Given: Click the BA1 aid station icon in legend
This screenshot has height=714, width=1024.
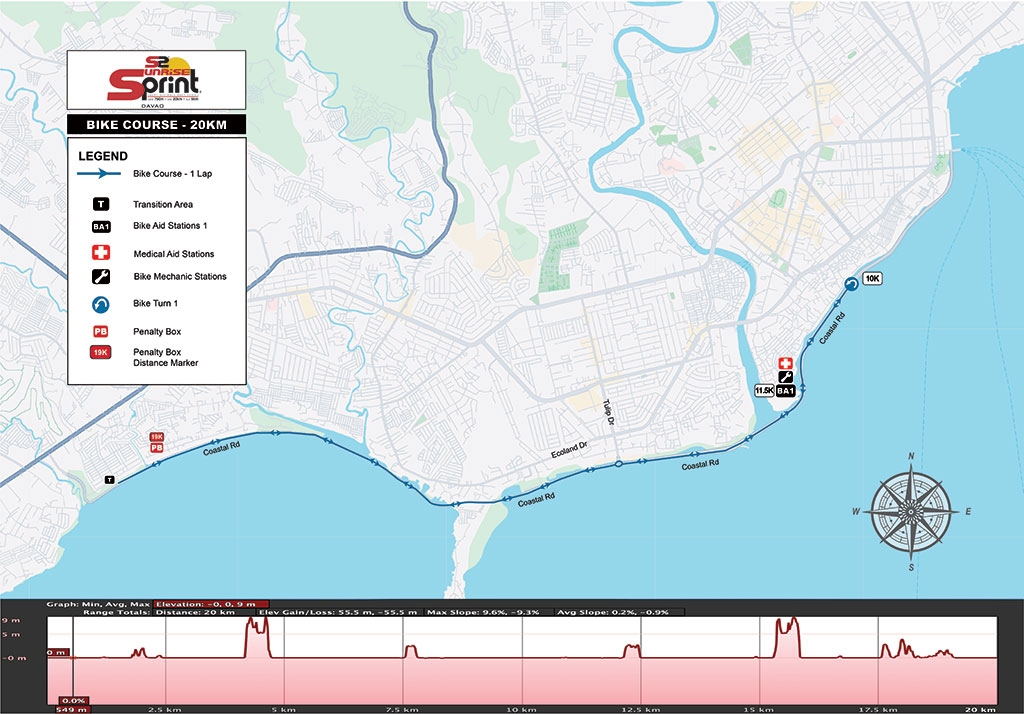Looking at the screenshot, I should [x=101, y=227].
